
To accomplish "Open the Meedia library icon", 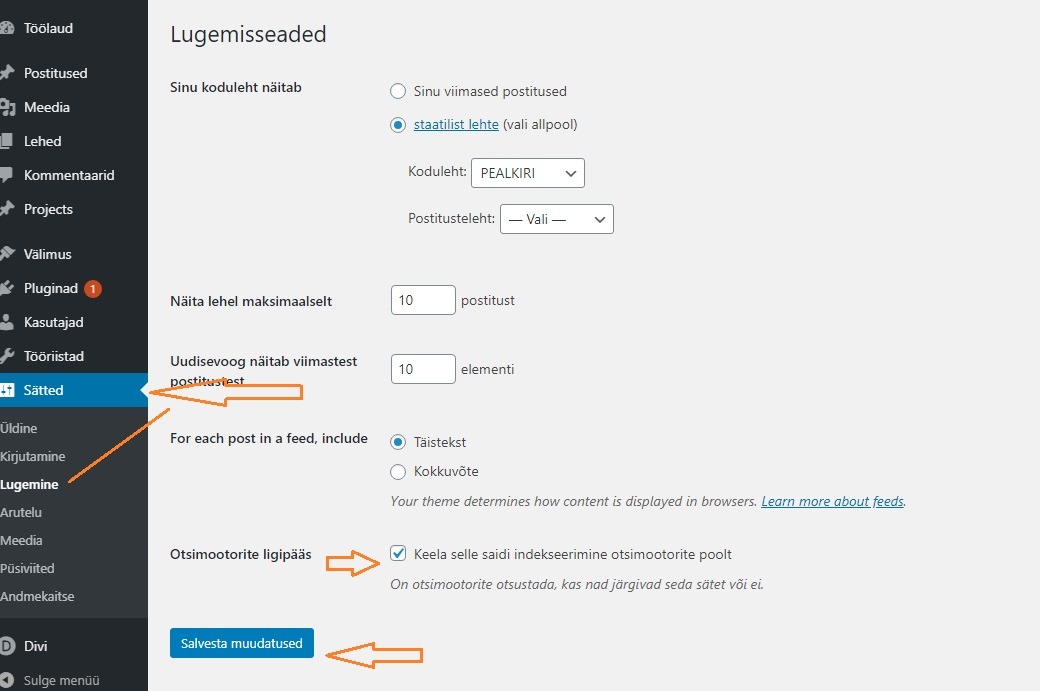I will pyautogui.click(x=7, y=107).
